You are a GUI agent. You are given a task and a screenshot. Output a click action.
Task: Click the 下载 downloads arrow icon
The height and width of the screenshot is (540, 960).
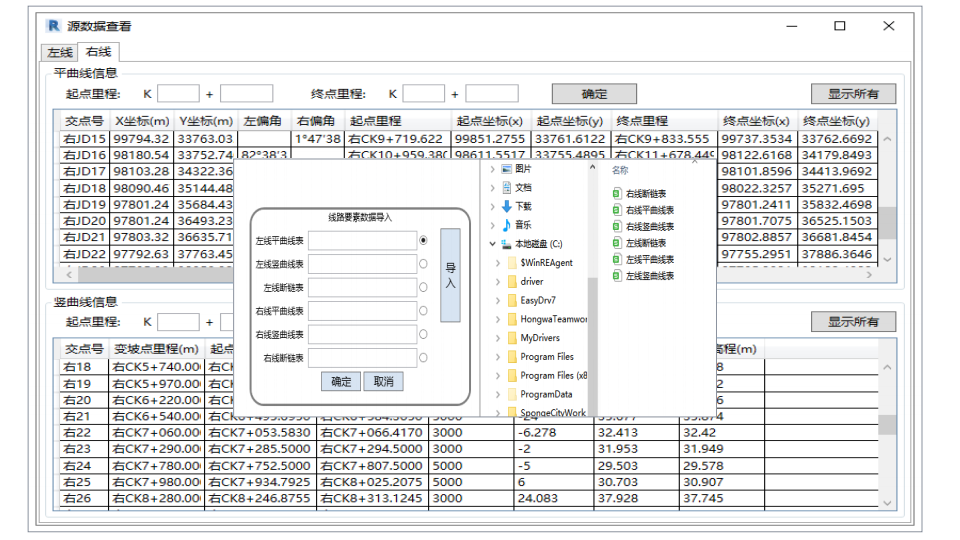pyautogui.click(x=506, y=206)
